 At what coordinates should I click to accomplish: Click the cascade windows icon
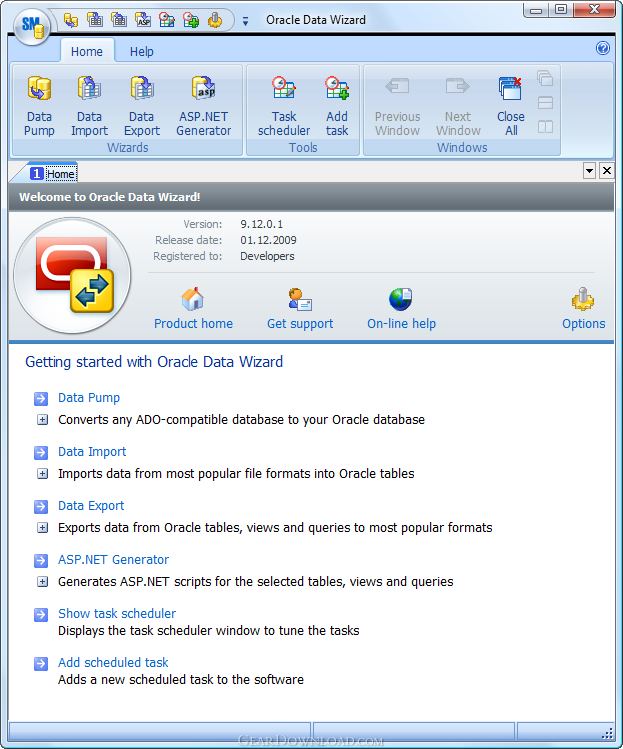[x=545, y=78]
